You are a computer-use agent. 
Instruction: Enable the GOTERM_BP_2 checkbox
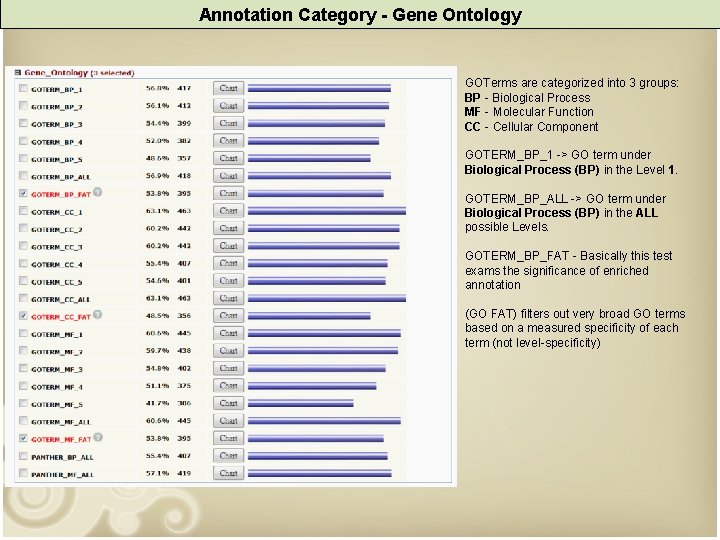(x=23, y=106)
